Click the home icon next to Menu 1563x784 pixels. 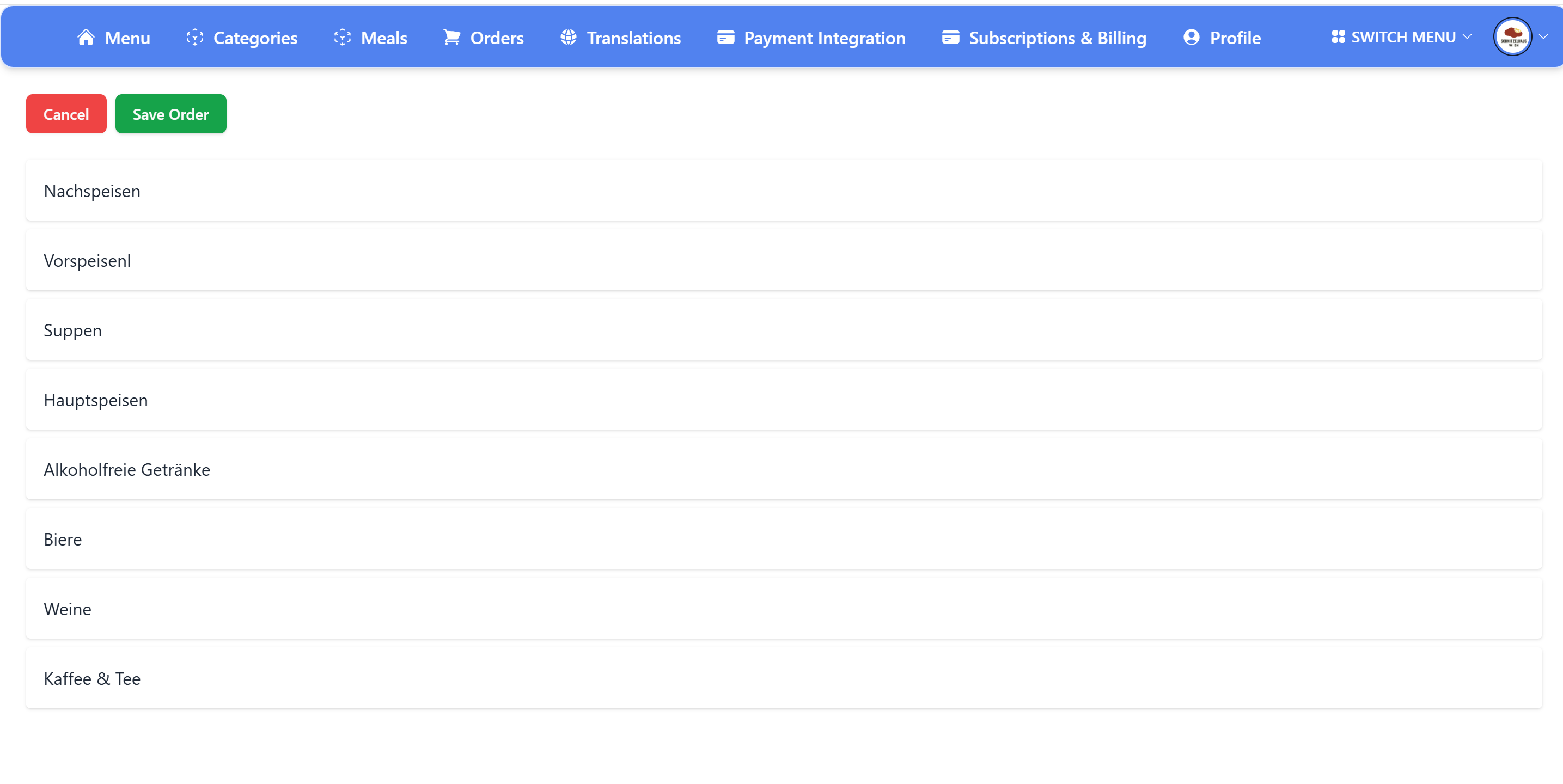pyautogui.click(x=86, y=36)
